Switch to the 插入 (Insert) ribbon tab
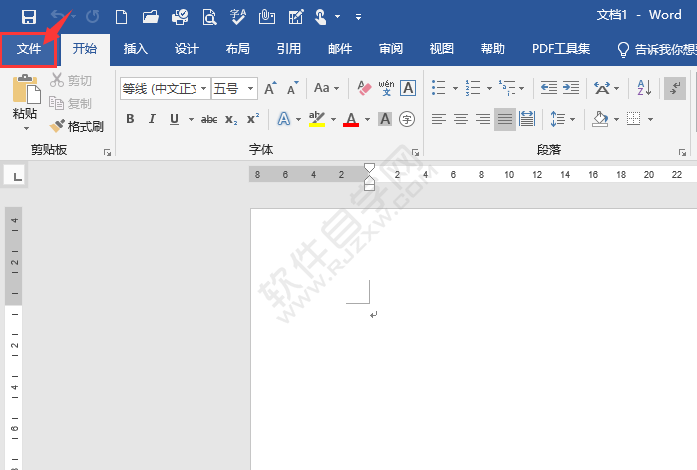This screenshot has width=697, height=470. click(x=135, y=49)
